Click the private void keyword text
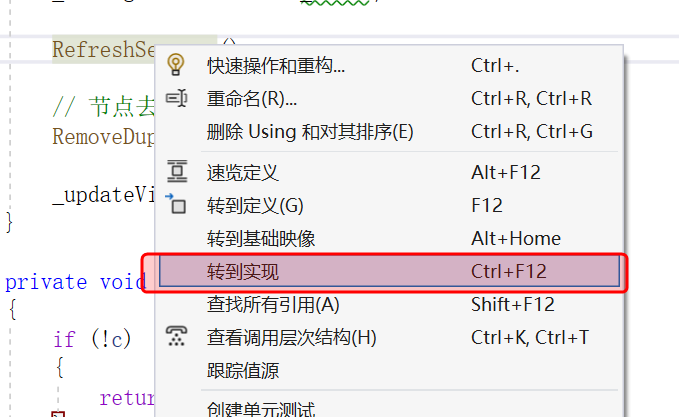The width and height of the screenshot is (679, 417). point(75,282)
